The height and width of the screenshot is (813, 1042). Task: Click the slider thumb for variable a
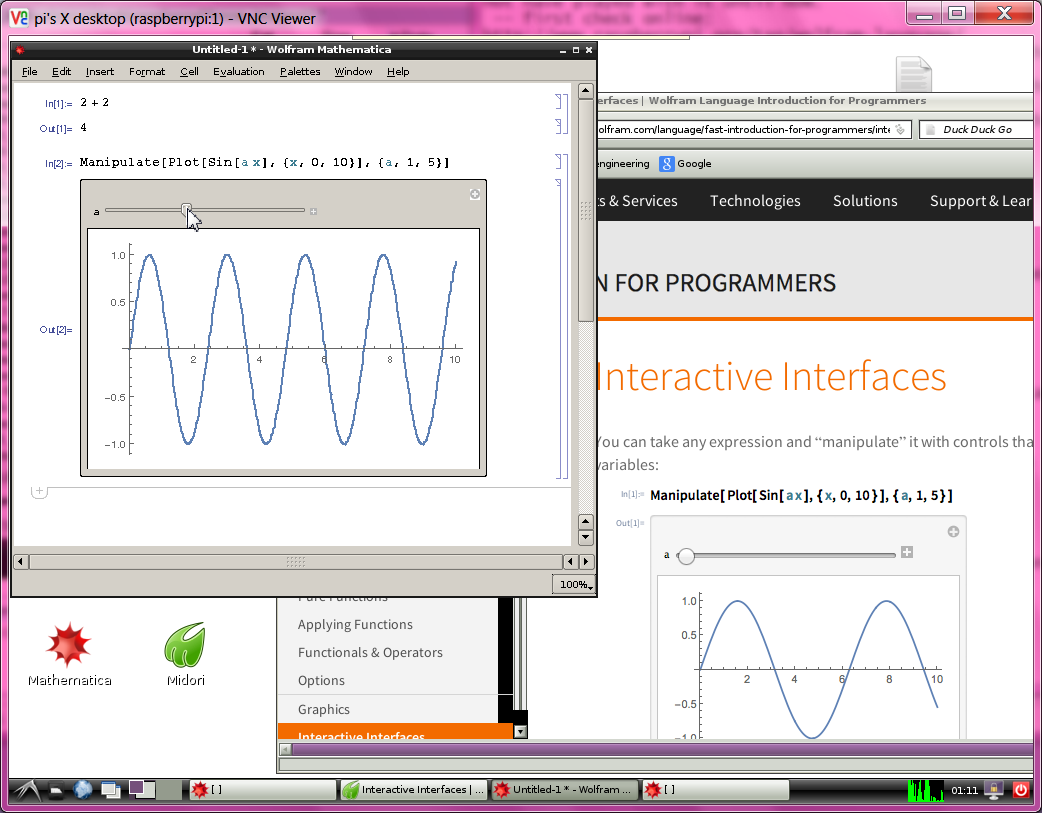click(187, 210)
